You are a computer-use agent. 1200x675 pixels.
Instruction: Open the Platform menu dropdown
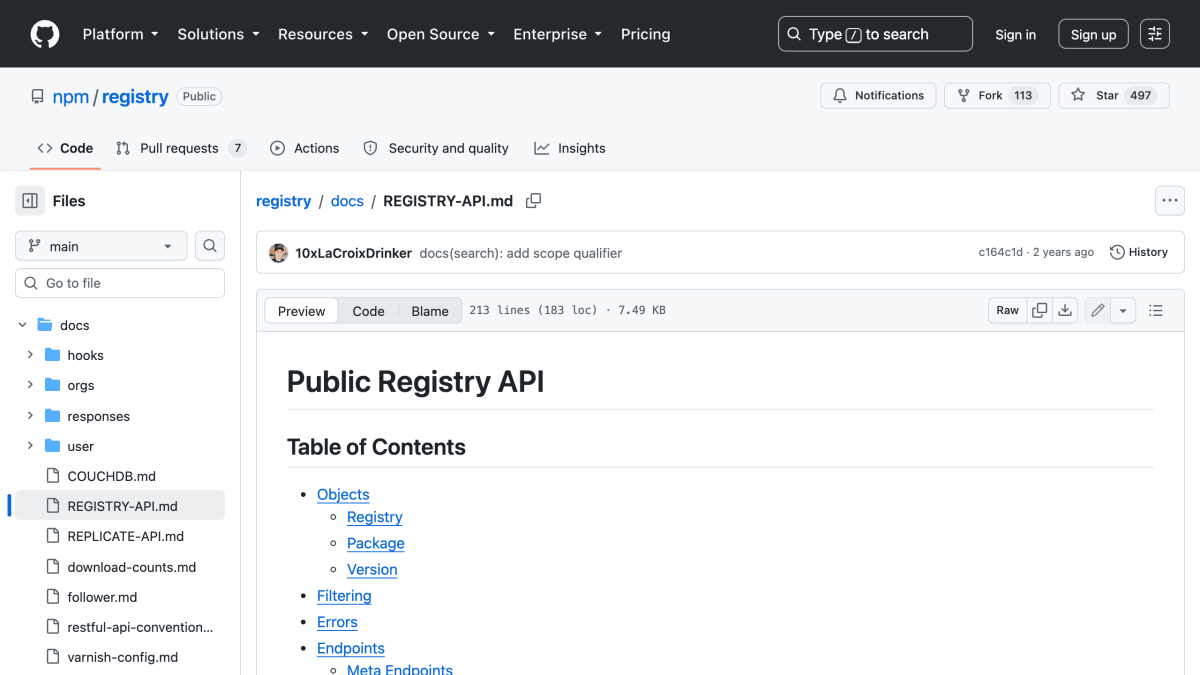[x=120, y=34]
